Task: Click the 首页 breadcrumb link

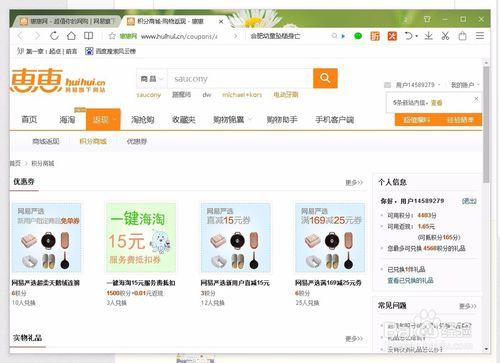Action: pos(15,163)
